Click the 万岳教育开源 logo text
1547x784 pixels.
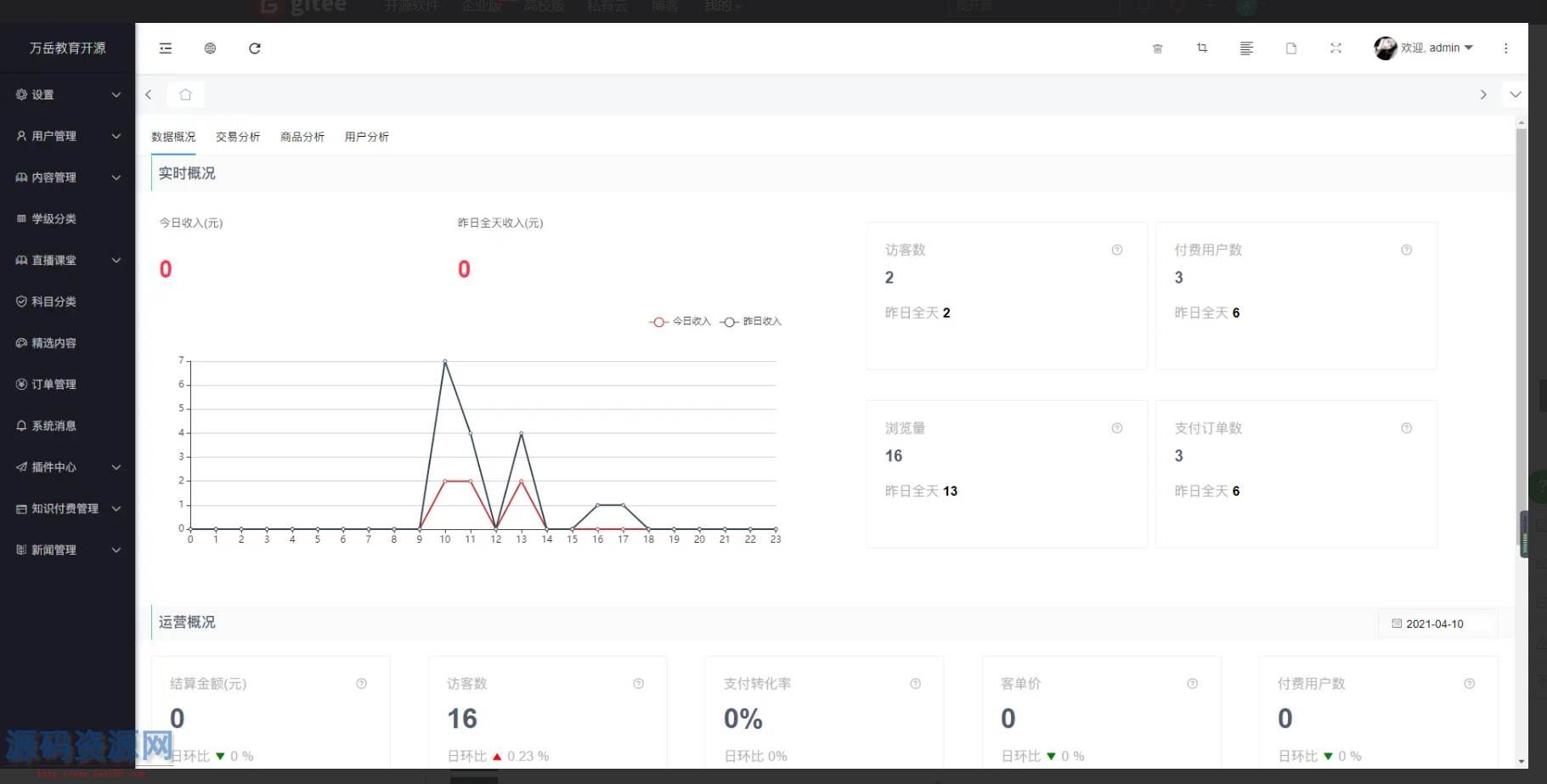click(66, 48)
